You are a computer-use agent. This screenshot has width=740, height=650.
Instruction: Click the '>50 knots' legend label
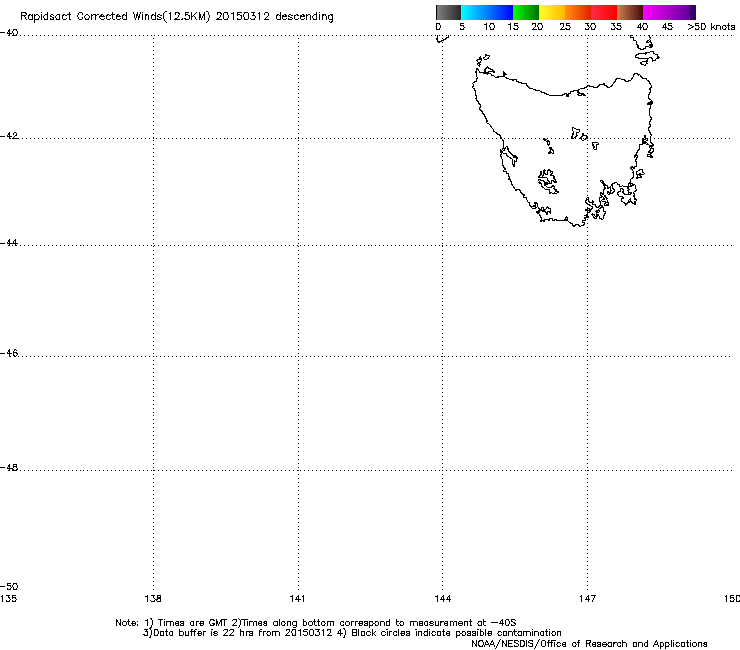(711, 27)
